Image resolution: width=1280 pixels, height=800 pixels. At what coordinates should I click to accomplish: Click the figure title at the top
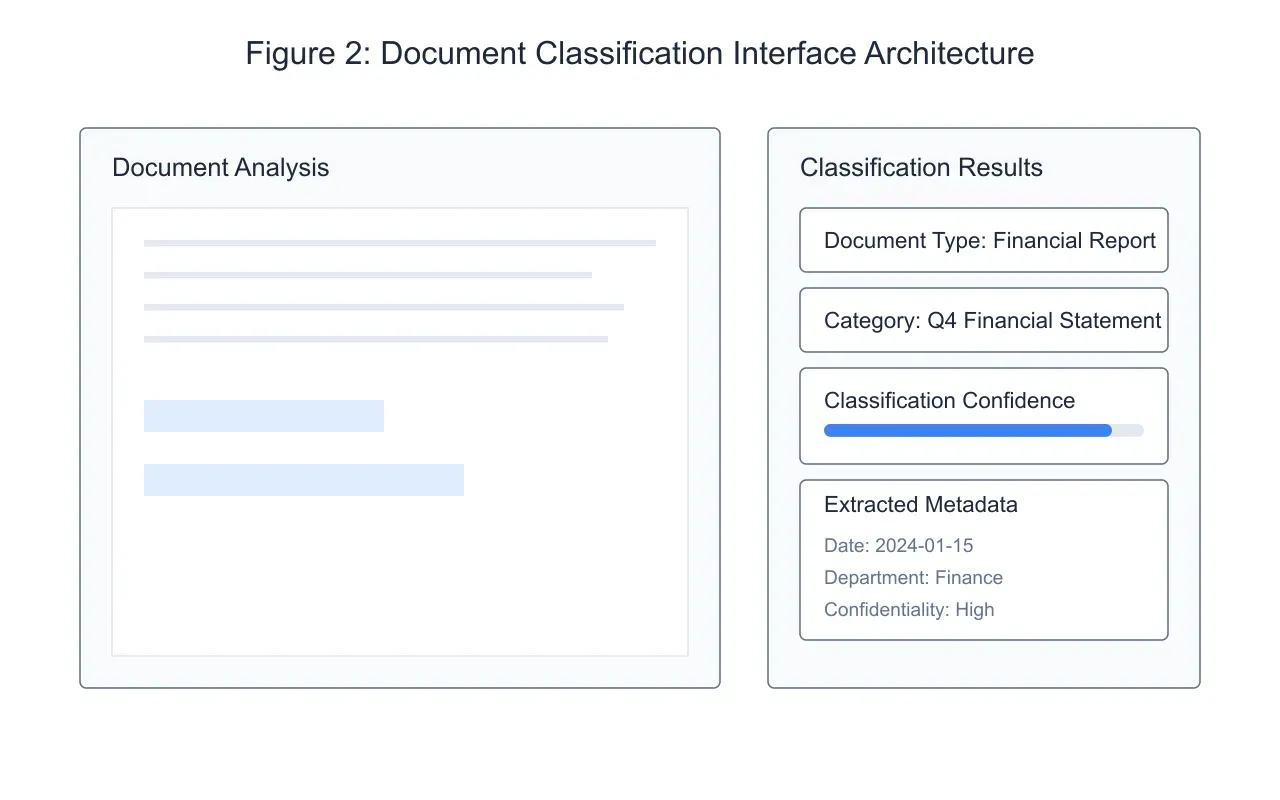pyautogui.click(x=640, y=53)
